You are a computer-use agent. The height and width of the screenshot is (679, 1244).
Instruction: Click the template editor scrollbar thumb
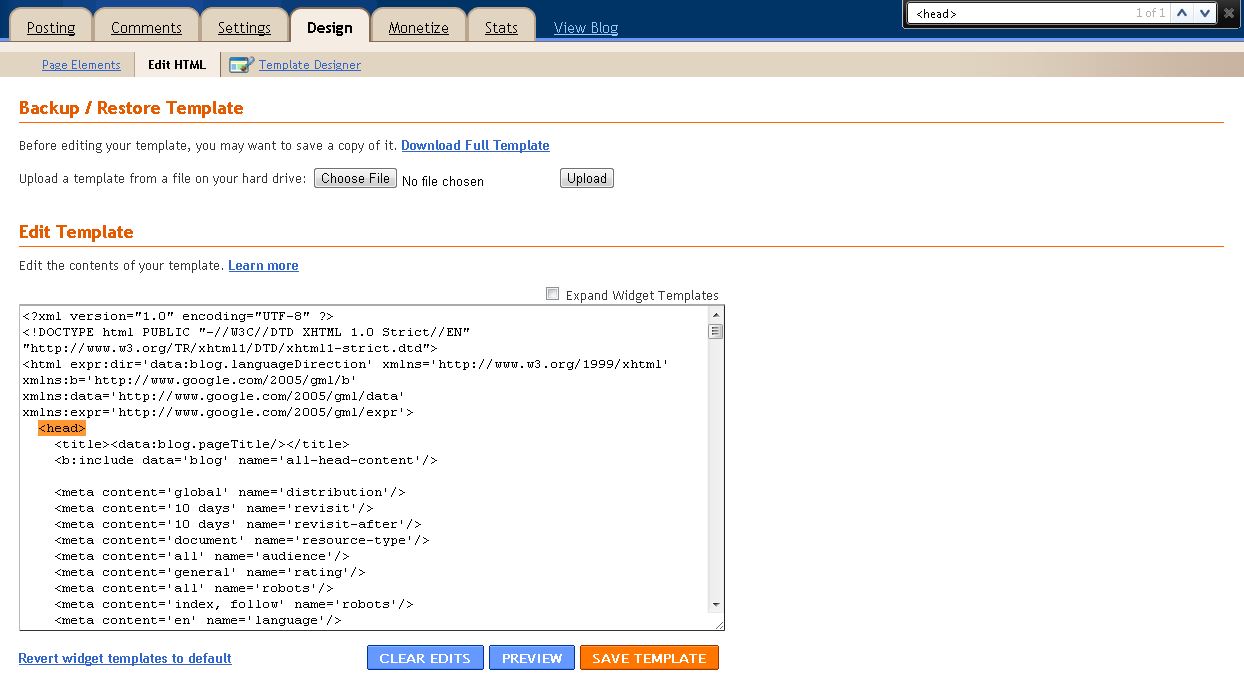click(715, 332)
